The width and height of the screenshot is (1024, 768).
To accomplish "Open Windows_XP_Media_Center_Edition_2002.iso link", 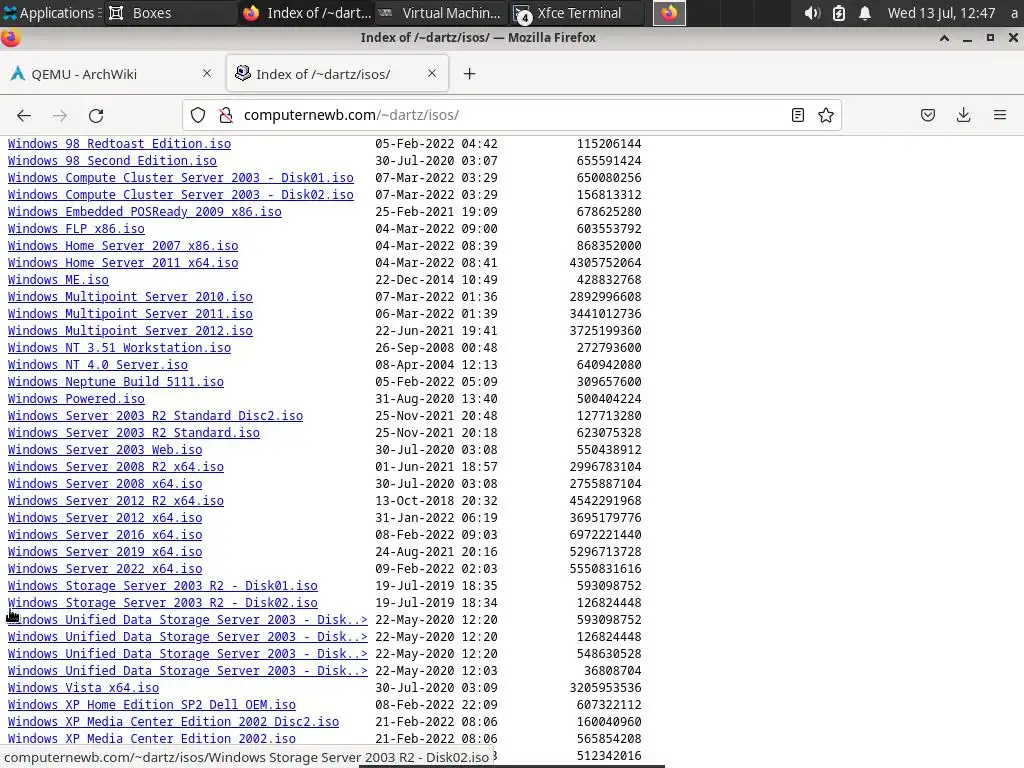I will tap(152, 738).
